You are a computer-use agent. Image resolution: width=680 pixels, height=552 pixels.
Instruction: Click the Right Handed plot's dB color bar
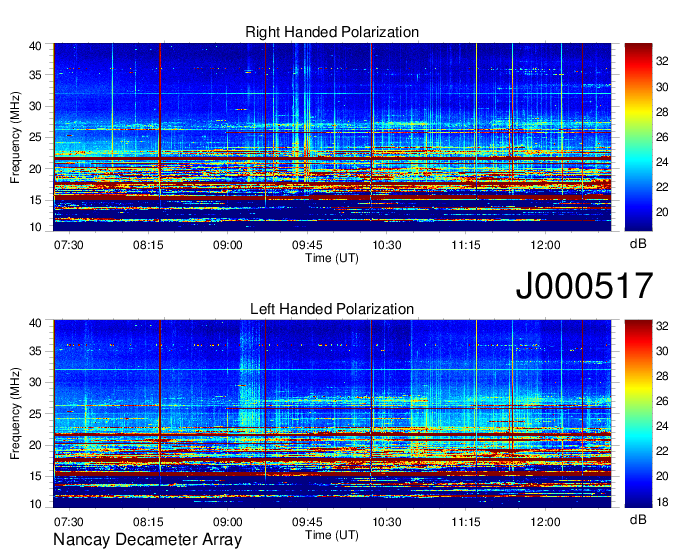[x=638, y=137]
